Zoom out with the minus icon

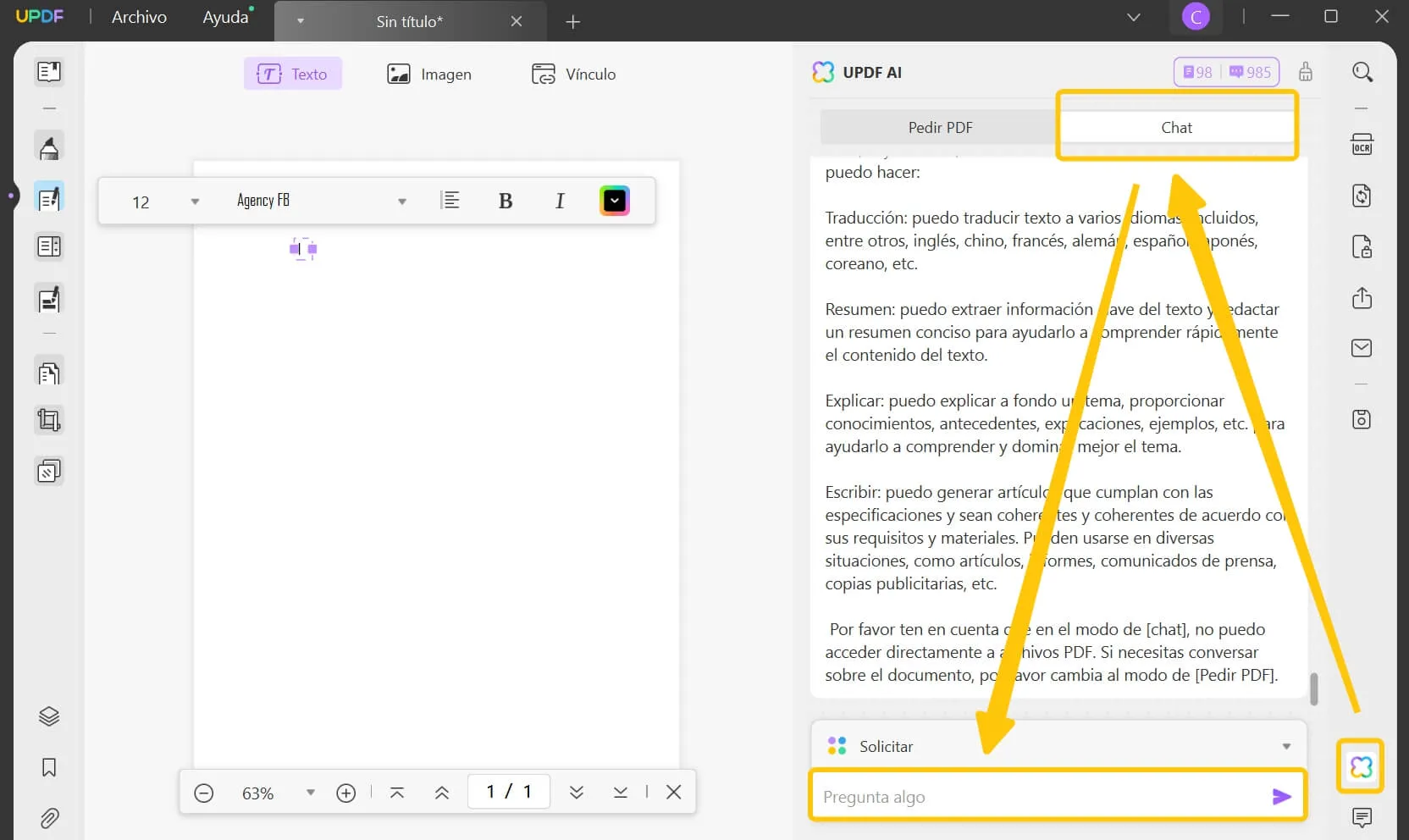204,793
